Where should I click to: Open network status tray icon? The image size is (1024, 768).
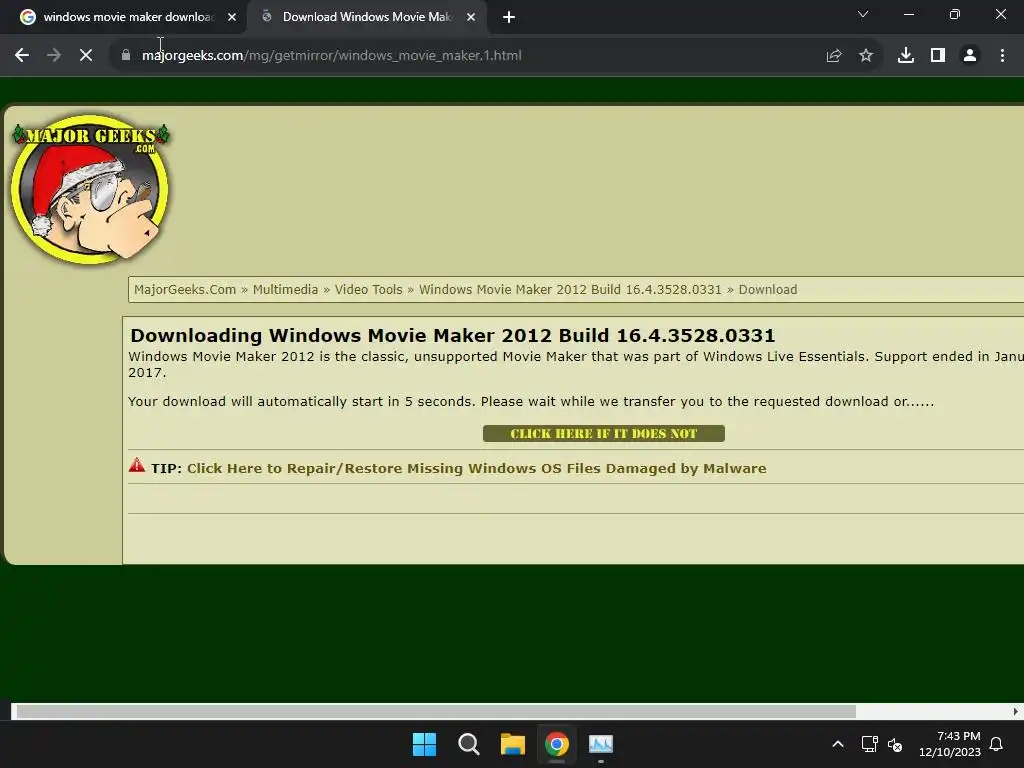(869, 744)
